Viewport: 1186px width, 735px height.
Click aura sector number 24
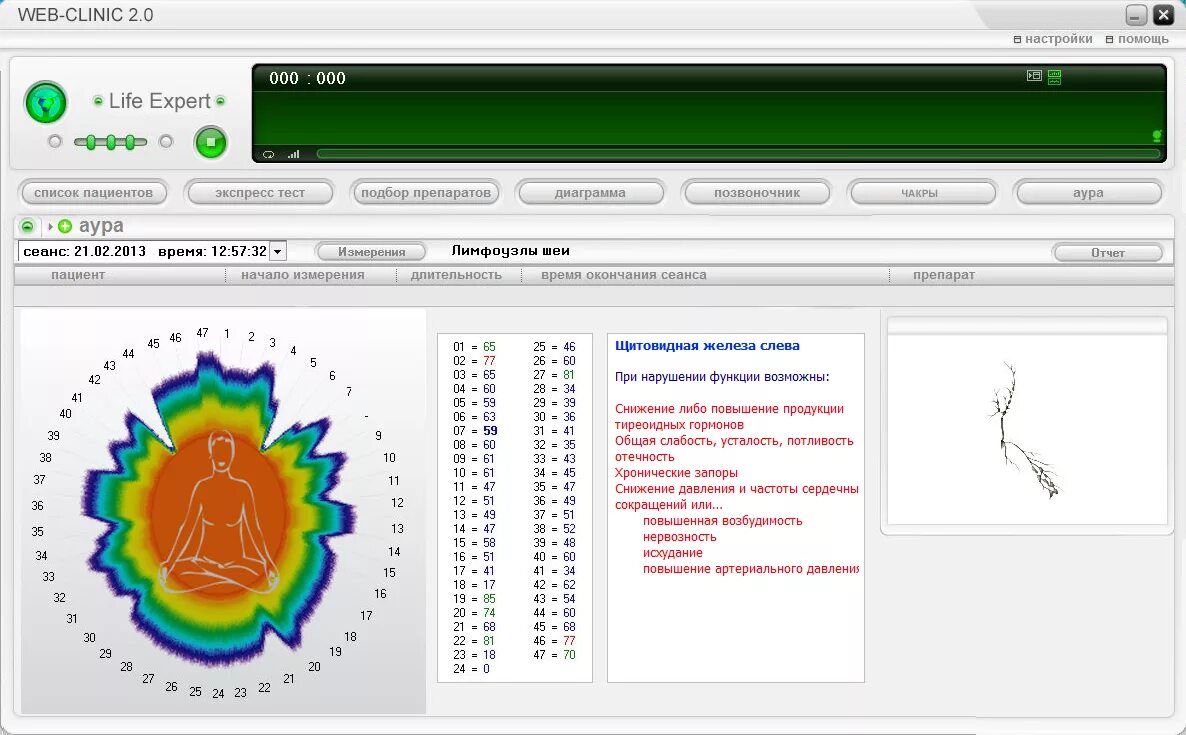point(218,693)
